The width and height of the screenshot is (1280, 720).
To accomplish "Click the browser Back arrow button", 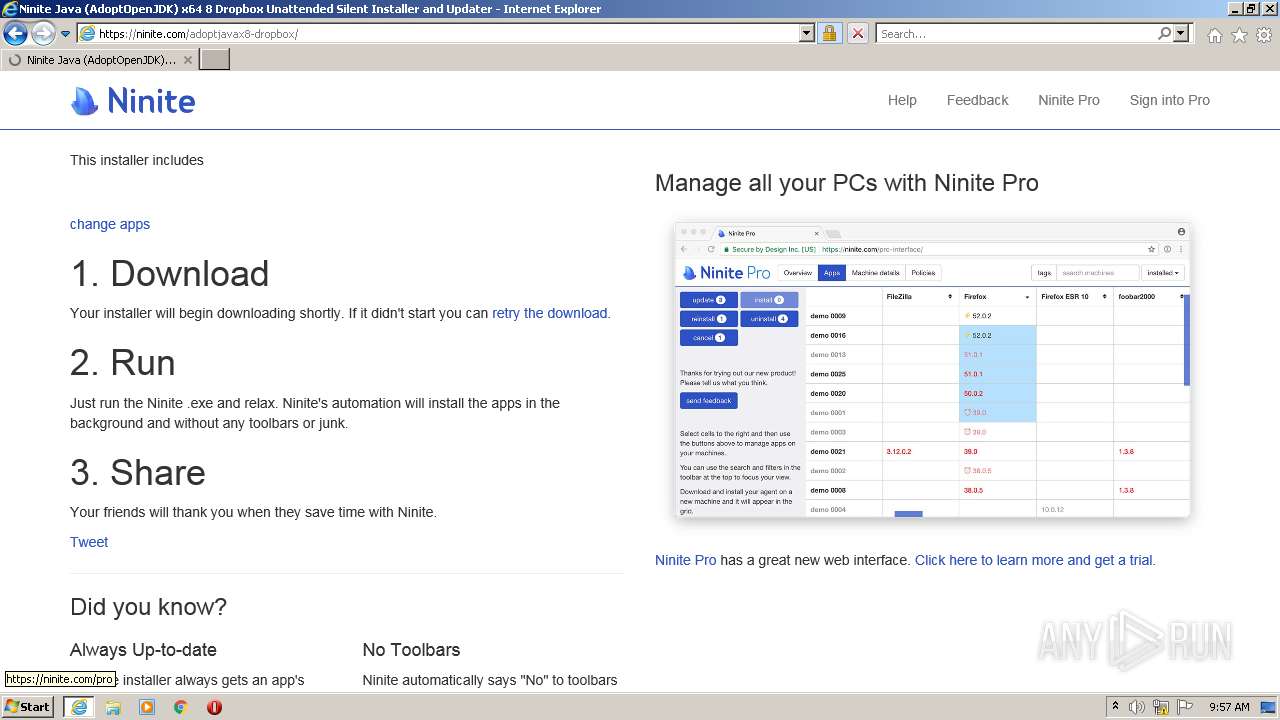I will tap(15, 33).
